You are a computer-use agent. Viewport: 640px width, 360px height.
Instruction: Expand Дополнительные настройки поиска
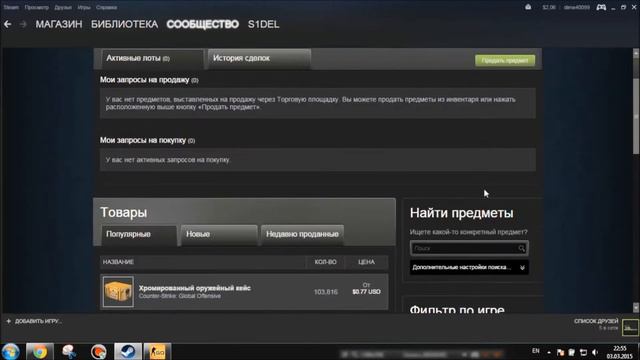tap(469, 267)
